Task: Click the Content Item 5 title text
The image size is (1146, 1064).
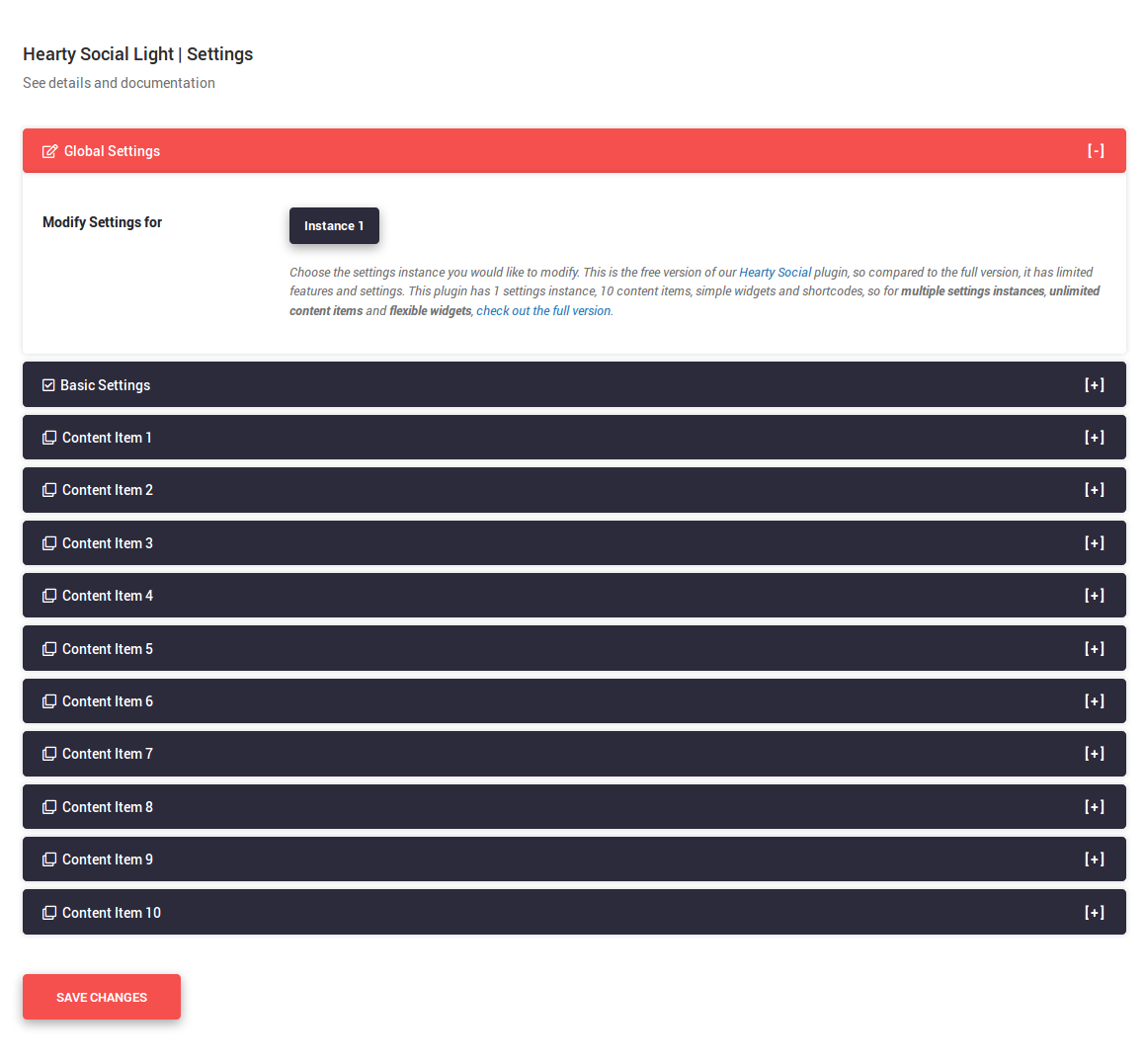Action: pos(108,649)
